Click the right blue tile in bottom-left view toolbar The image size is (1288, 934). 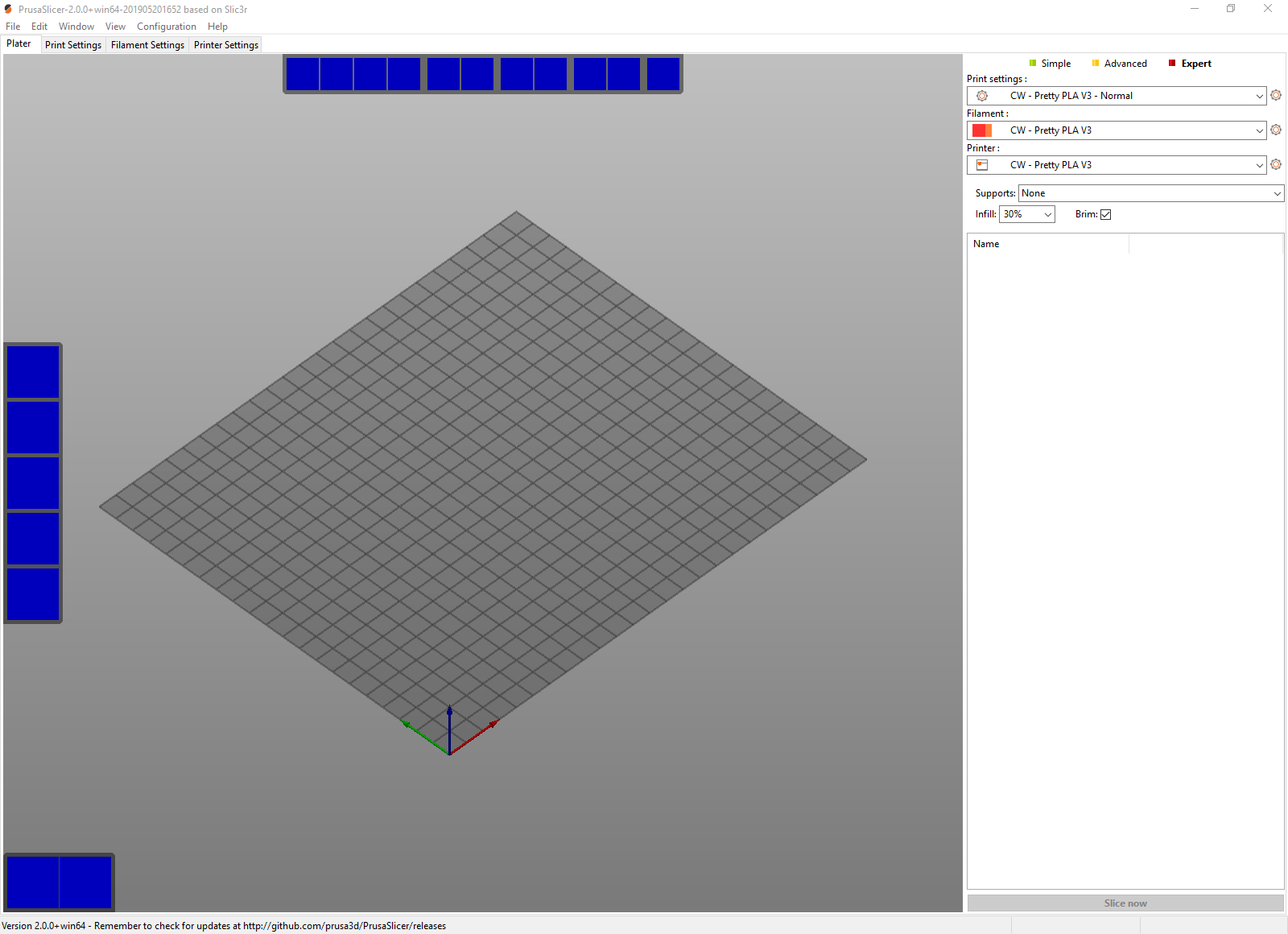[x=85, y=882]
